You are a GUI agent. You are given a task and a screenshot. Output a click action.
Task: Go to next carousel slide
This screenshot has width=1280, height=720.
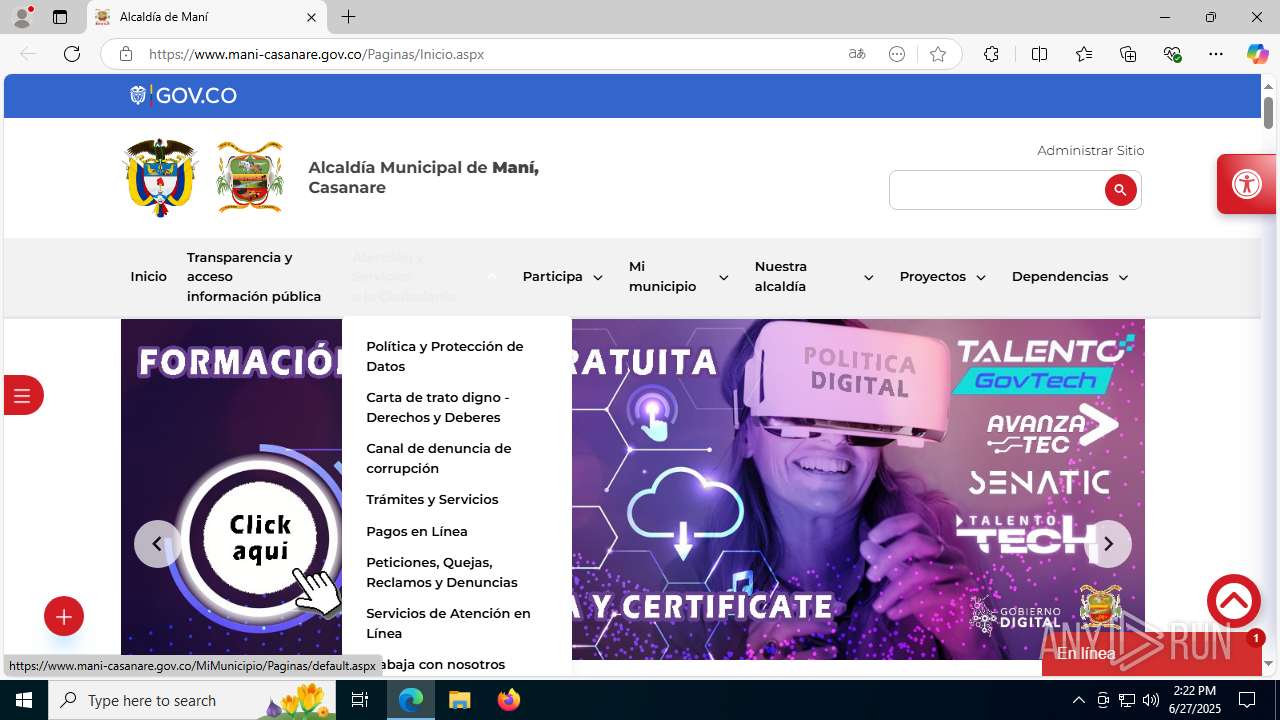point(1108,544)
